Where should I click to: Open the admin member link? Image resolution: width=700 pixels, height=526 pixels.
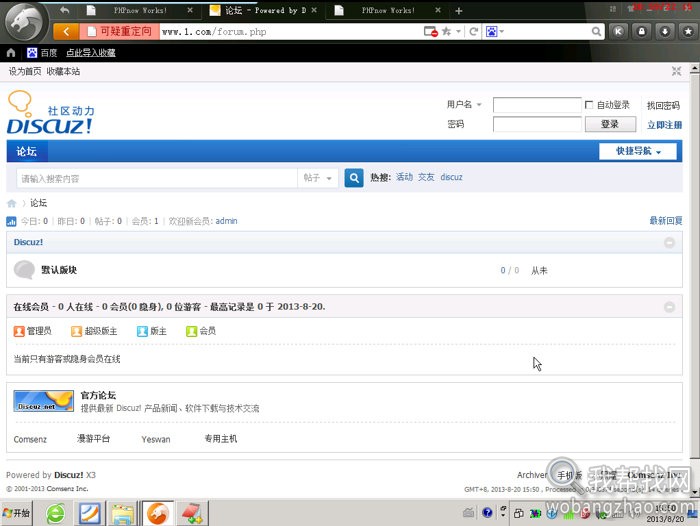tap(226, 221)
